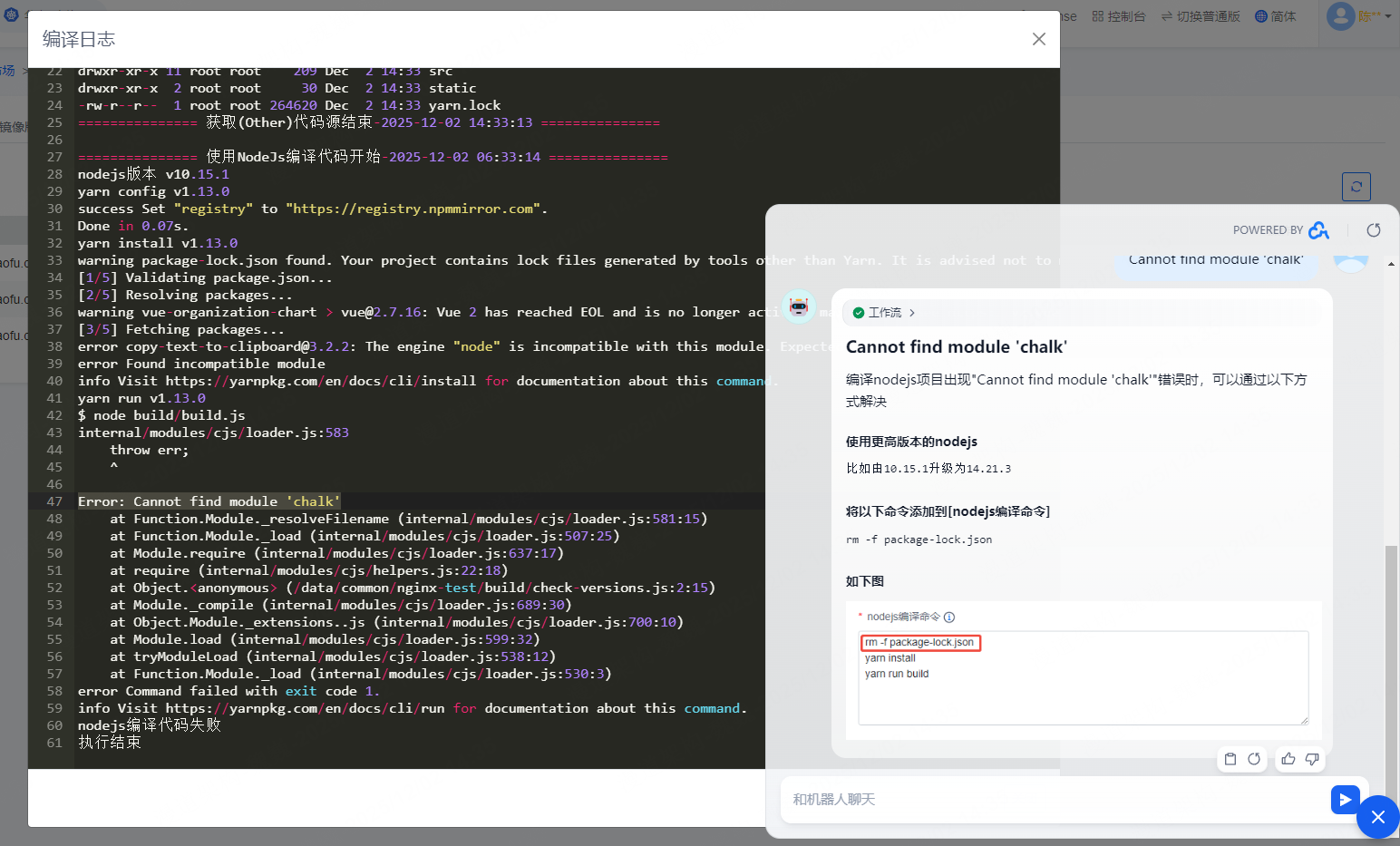Screen dimensions: 1400x846
Task: Open the 简体 language selector
Action: click(x=1276, y=16)
